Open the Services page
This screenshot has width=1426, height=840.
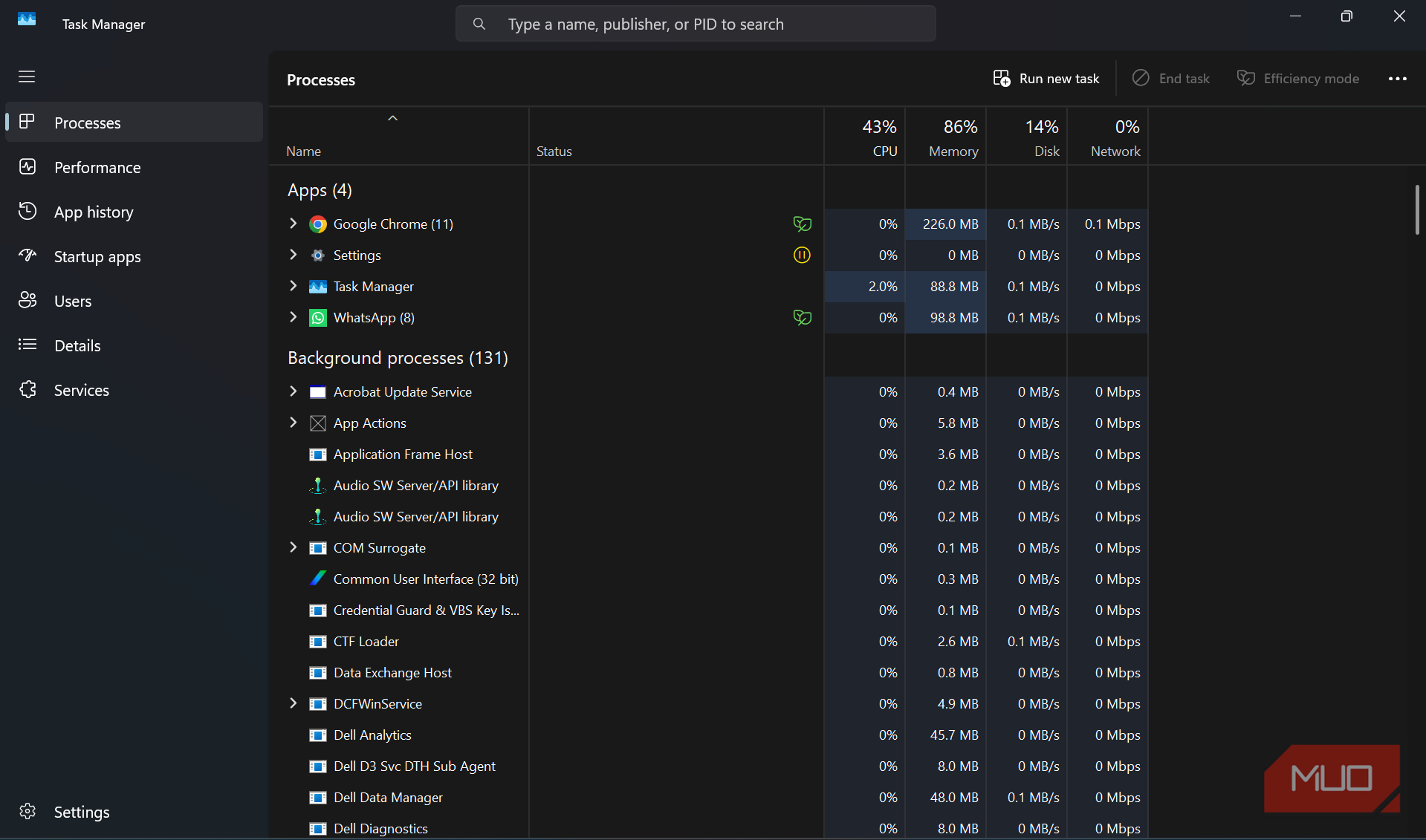[x=134, y=390]
